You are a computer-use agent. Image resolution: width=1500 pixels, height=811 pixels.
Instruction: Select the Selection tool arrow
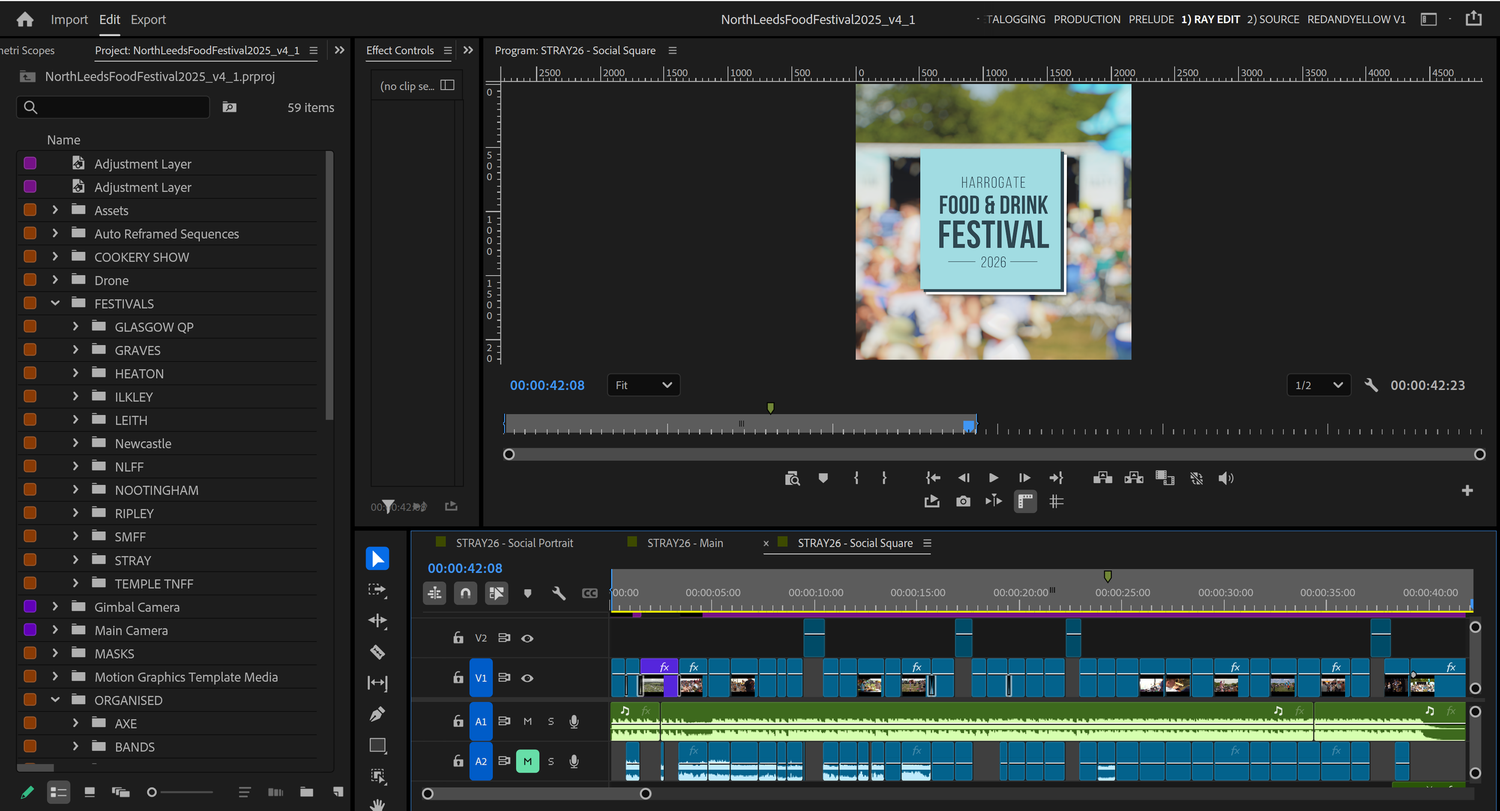tap(378, 558)
